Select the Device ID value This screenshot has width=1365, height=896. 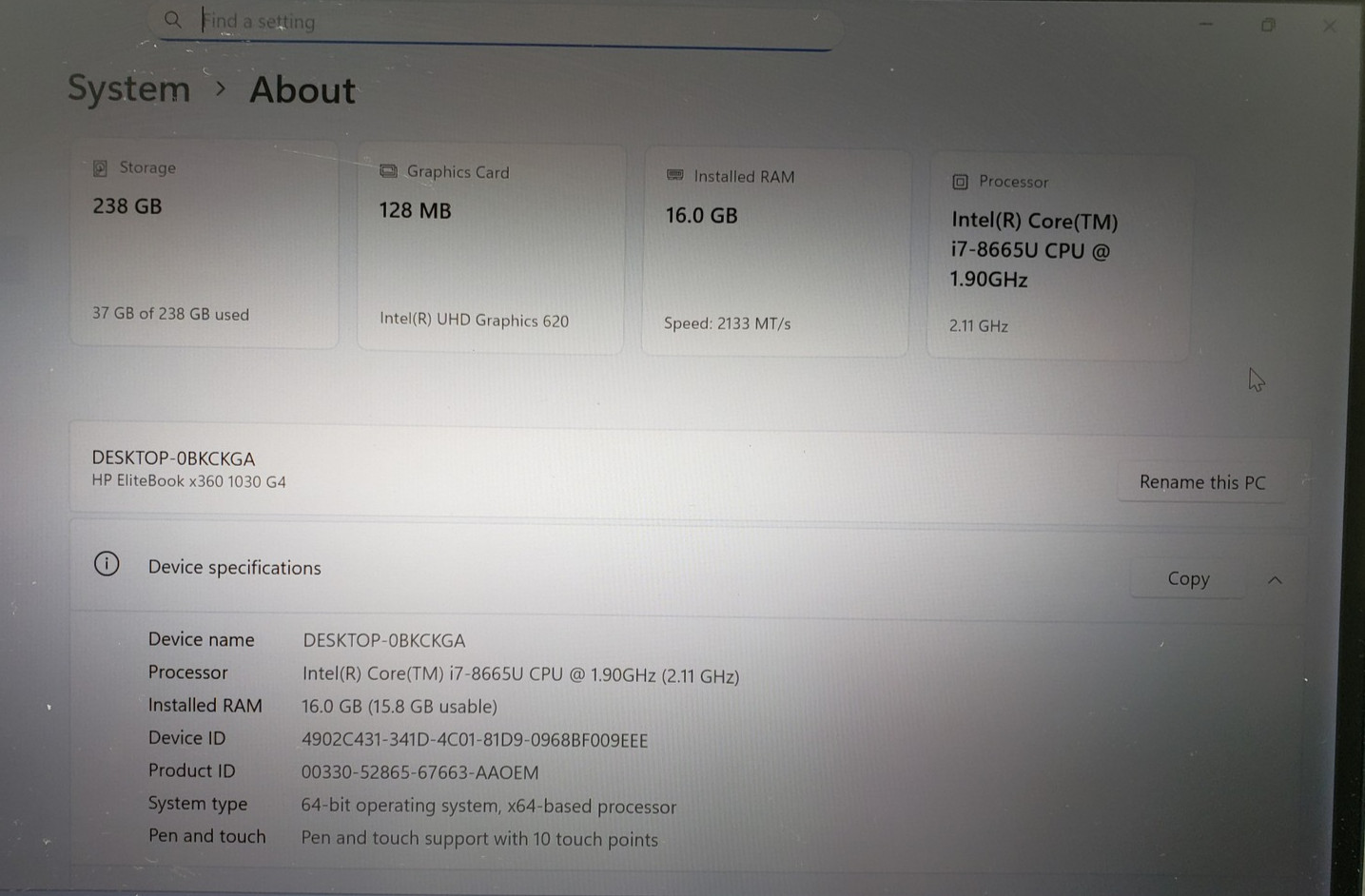(474, 740)
